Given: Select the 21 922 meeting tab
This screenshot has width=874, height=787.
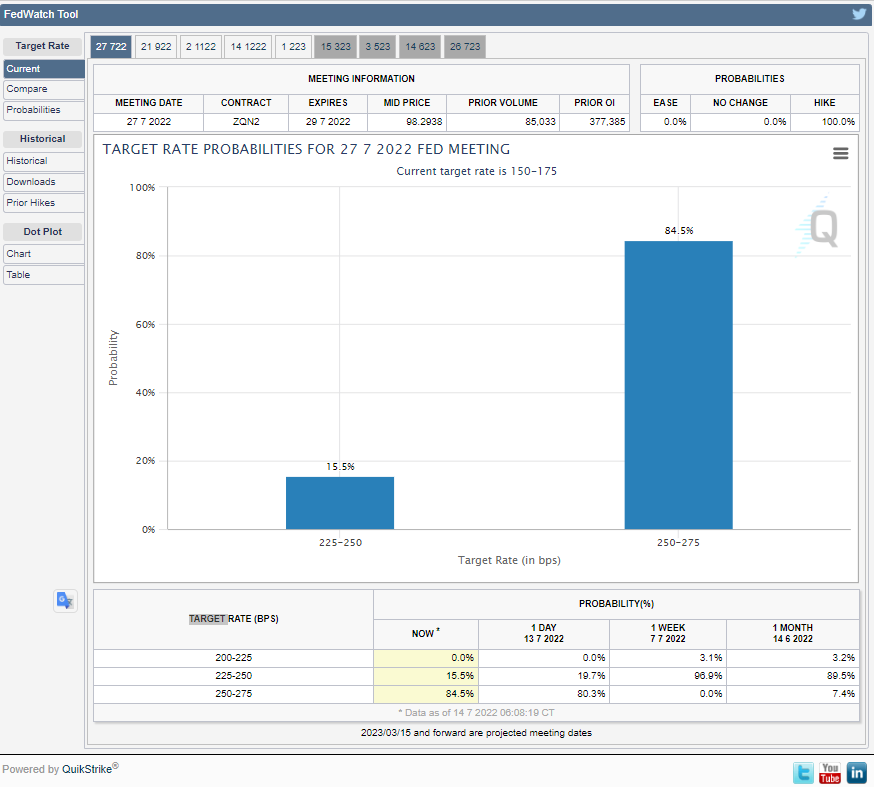Looking at the screenshot, I should [x=155, y=47].
